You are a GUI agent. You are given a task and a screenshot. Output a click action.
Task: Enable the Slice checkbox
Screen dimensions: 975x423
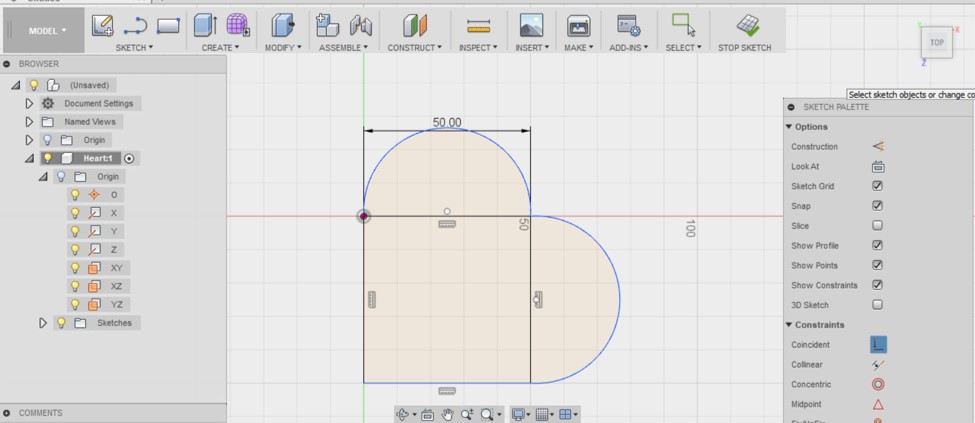(x=877, y=226)
